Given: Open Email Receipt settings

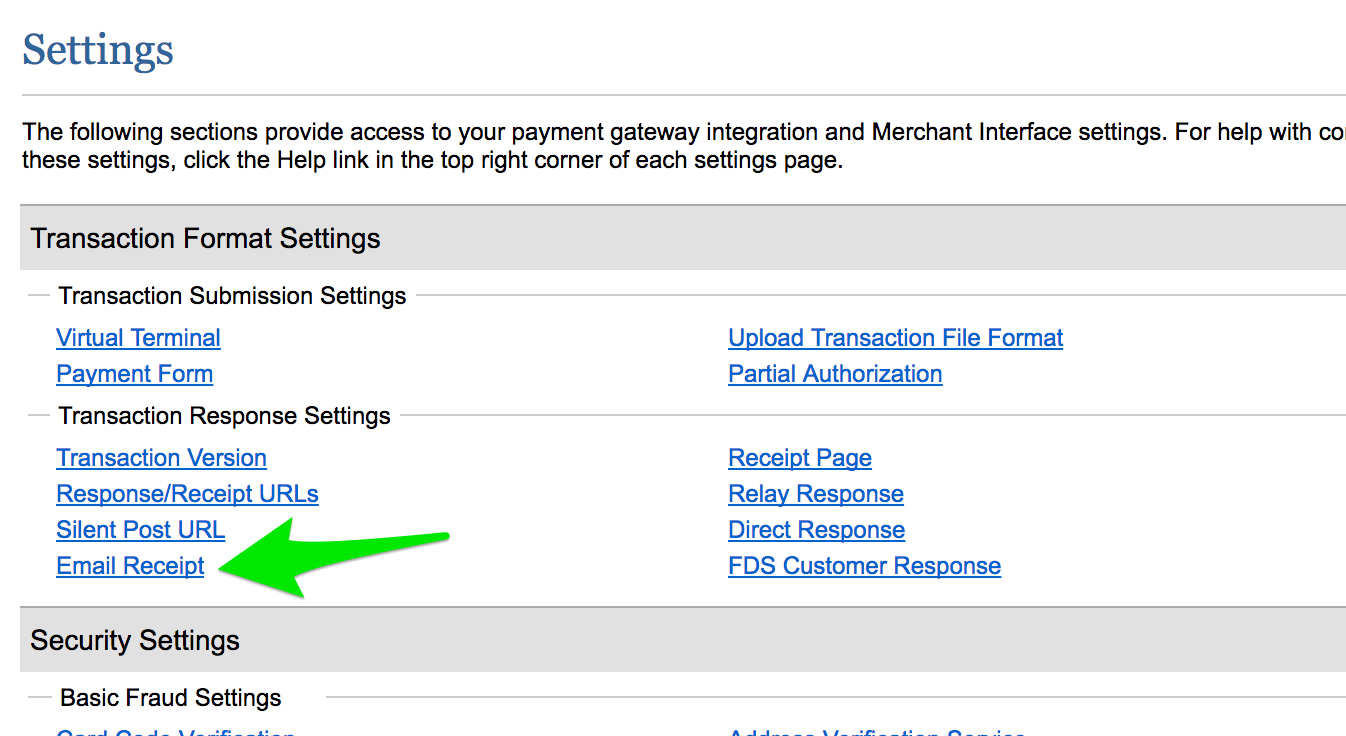Looking at the screenshot, I should click(130, 565).
